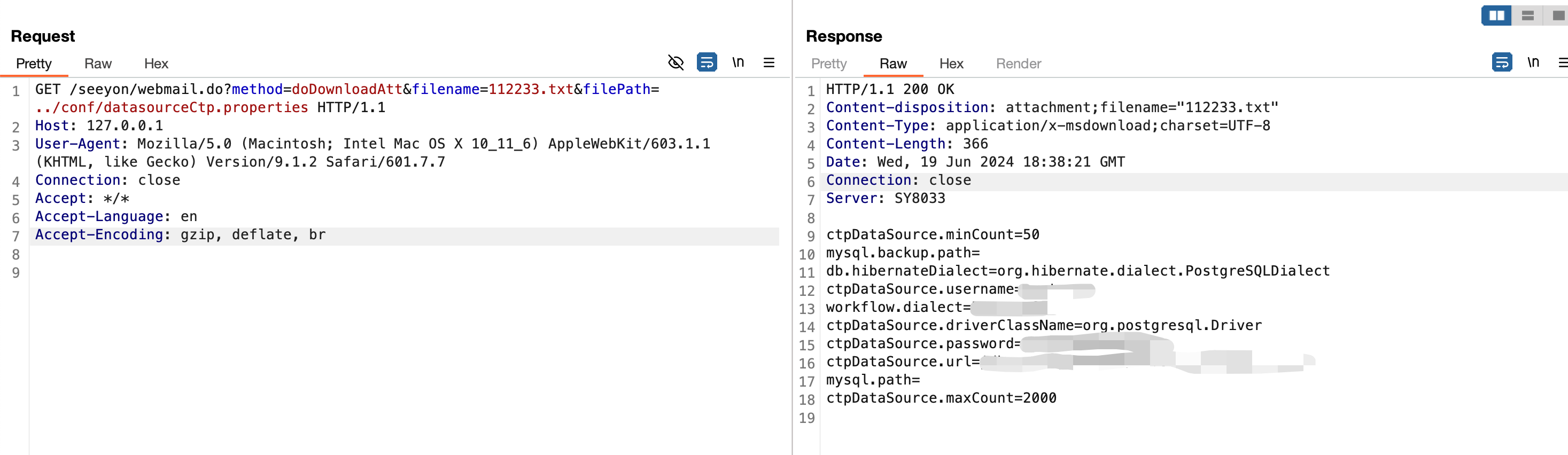Click the ../conf/datasourceCtp.properties path text
The image size is (1568, 455).
(x=172, y=108)
